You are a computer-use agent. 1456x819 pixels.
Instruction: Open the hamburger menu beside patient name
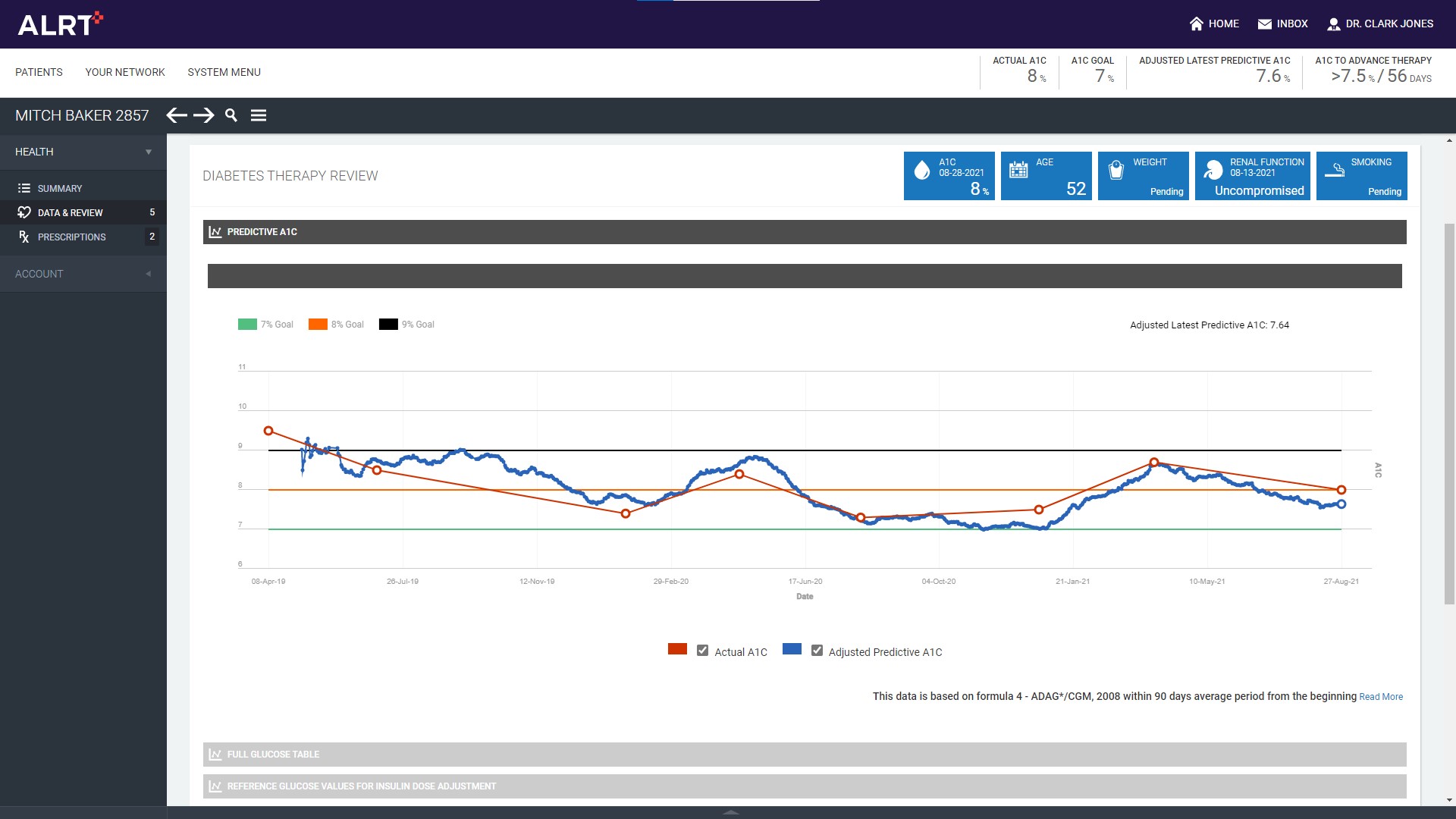click(x=259, y=115)
